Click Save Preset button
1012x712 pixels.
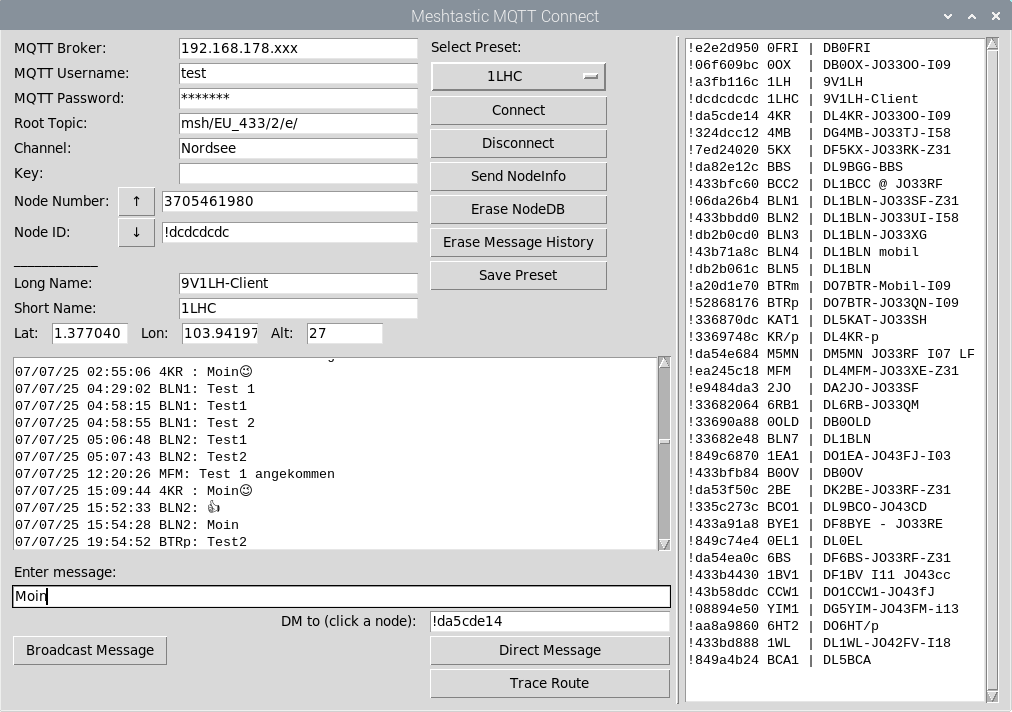coord(518,275)
